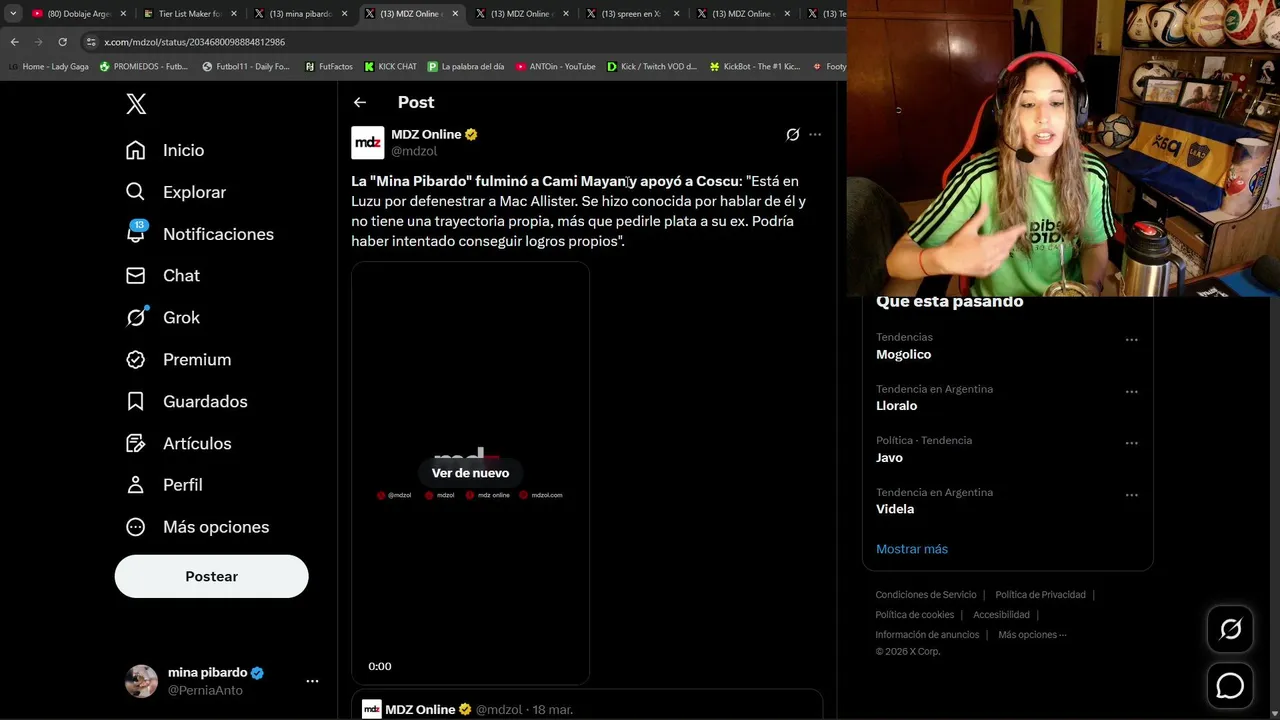
Task: Open MDZ Online avatar on the post
Action: tap(368, 143)
